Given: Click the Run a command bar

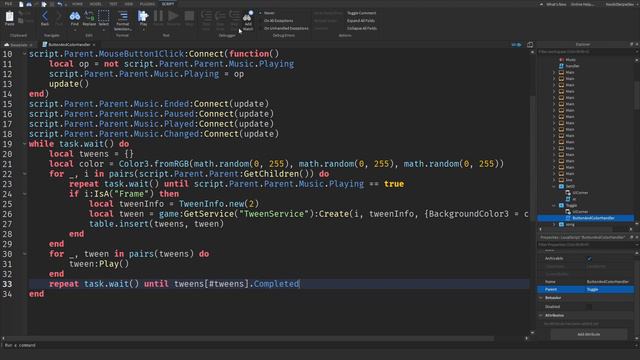Looking at the screenshot, I should coord(318,345).
